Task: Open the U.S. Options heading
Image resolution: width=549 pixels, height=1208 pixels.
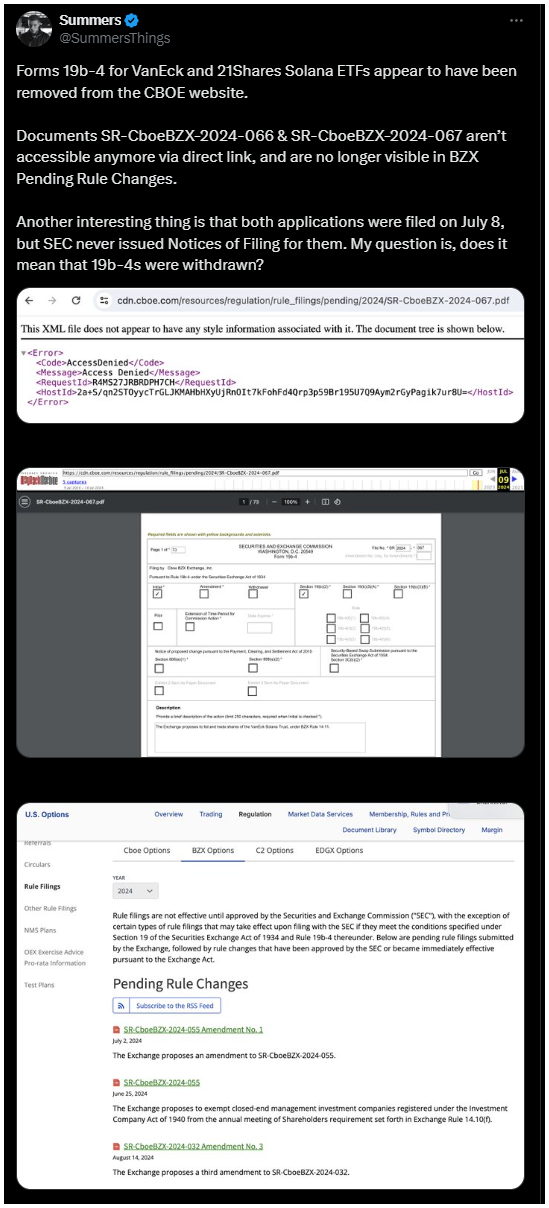Action: click(47, 814)
